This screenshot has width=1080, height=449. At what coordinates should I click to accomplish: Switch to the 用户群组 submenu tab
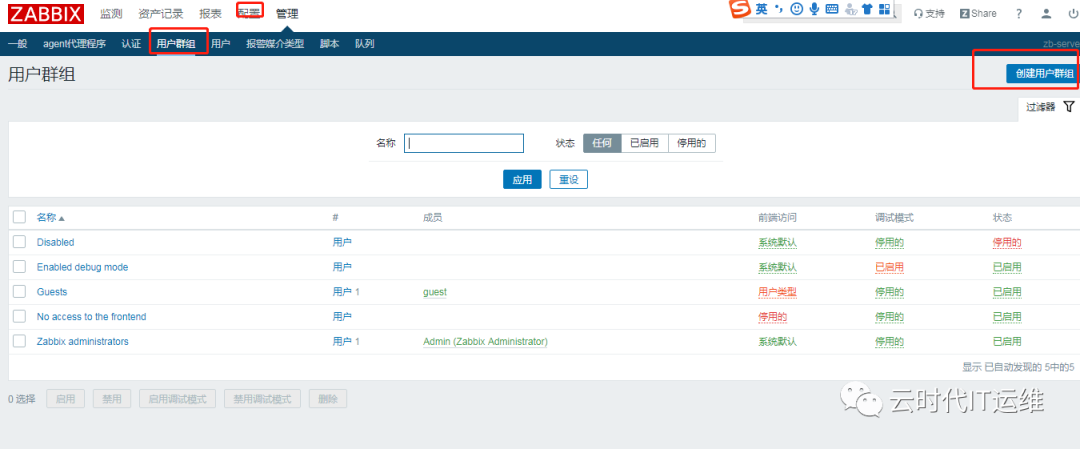tap(176, 44)
